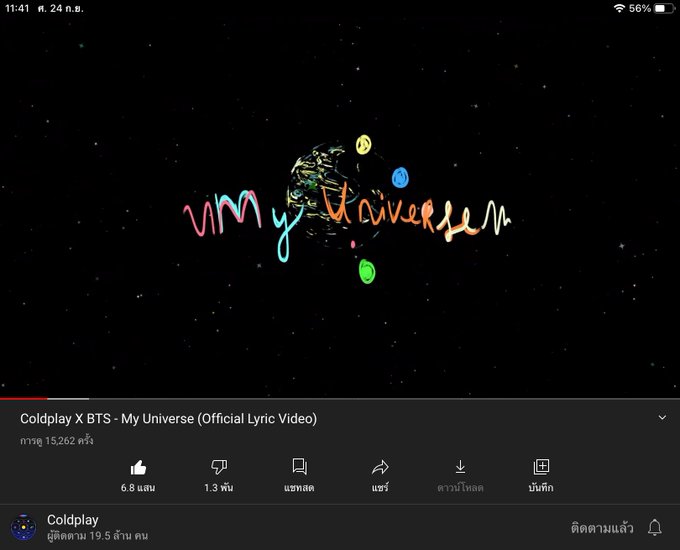Image resolution: width=680 pixels, height=550 pixels.
Task: Tap the 1.3 พัน dislikes count
Action: 219,488
